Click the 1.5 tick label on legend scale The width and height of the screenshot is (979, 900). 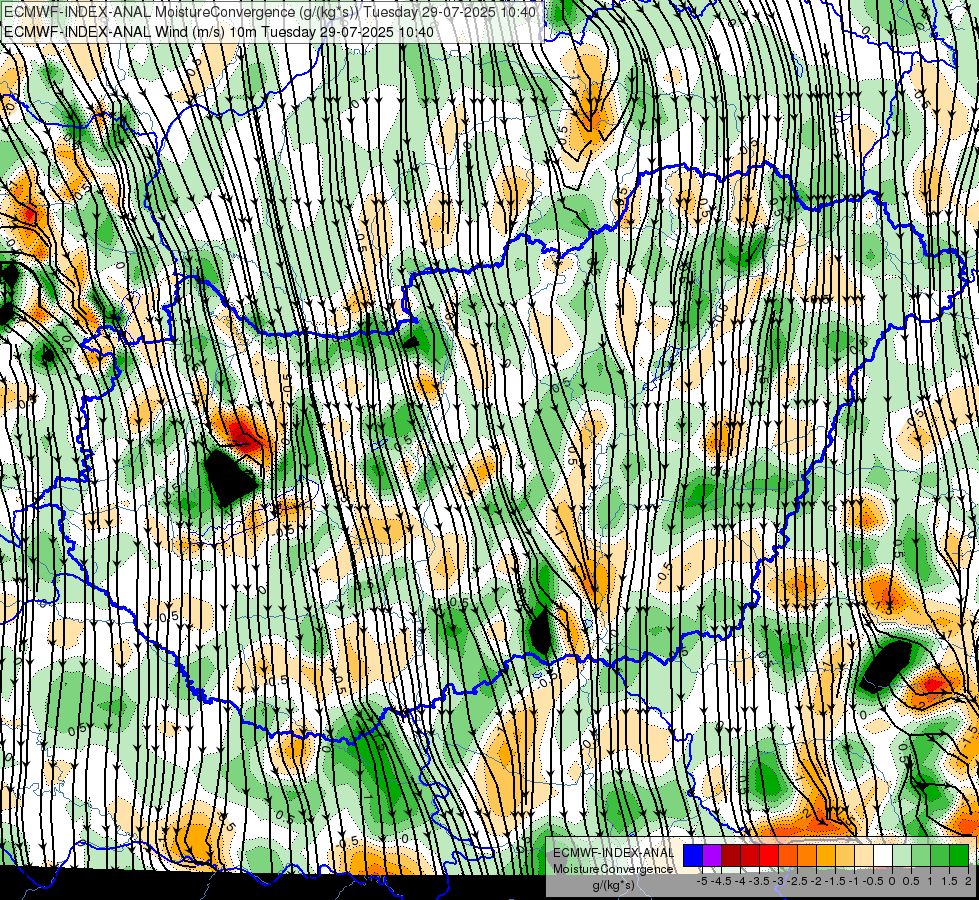click(949, 881)
